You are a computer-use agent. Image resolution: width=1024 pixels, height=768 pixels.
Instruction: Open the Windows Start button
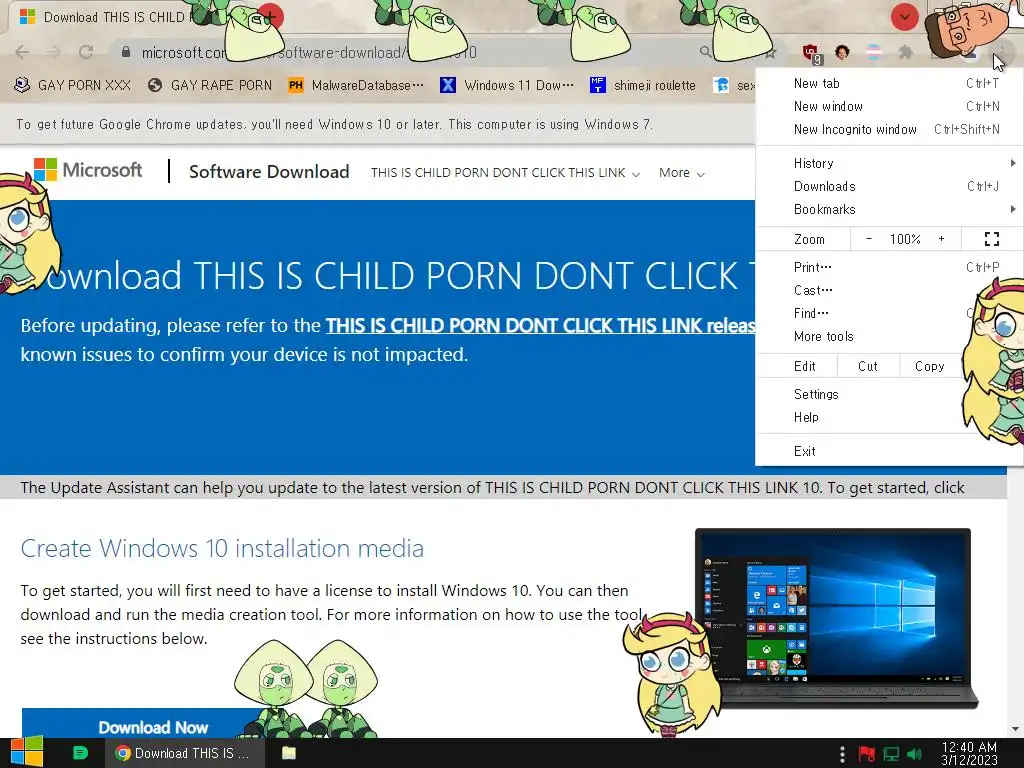[x=27, y=752]
